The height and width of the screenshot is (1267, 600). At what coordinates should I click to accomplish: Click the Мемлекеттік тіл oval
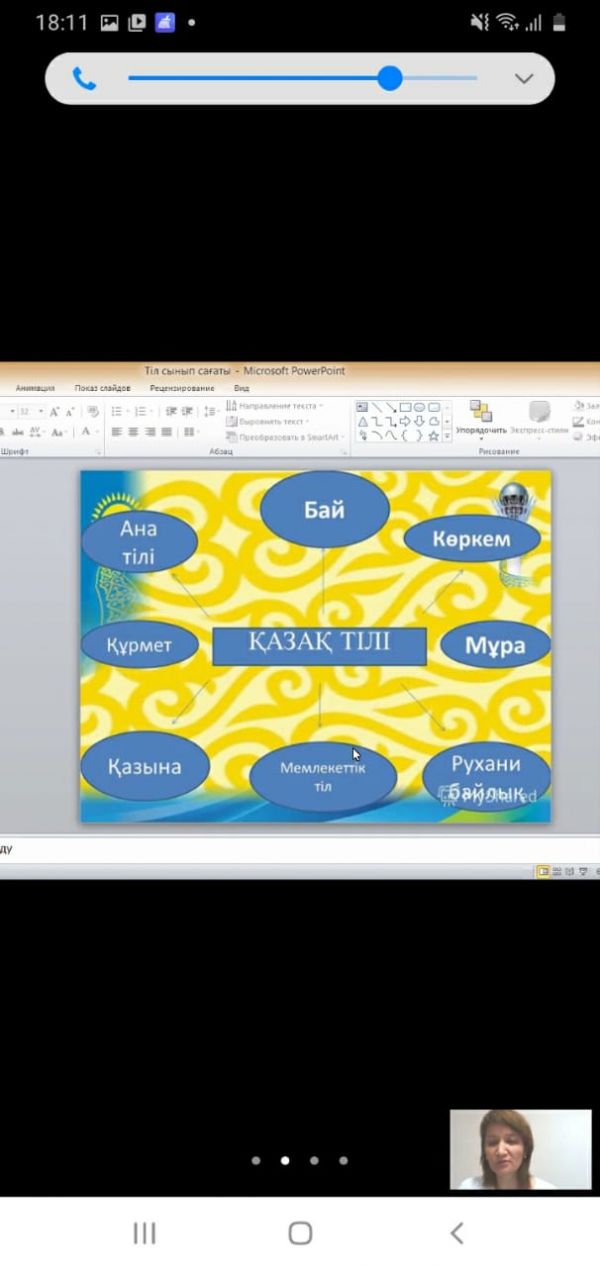pyautogui.click(x=322, y=777)
